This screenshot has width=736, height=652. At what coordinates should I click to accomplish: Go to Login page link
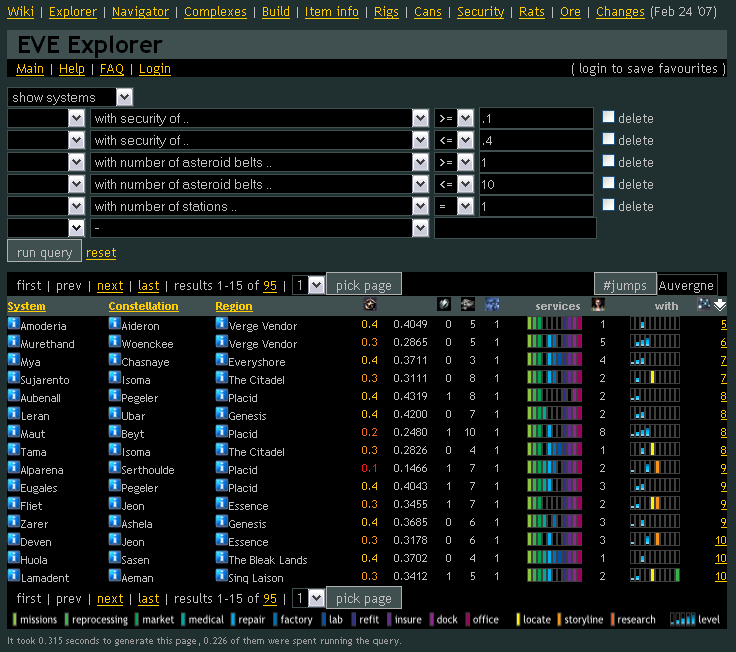(155, 69)
